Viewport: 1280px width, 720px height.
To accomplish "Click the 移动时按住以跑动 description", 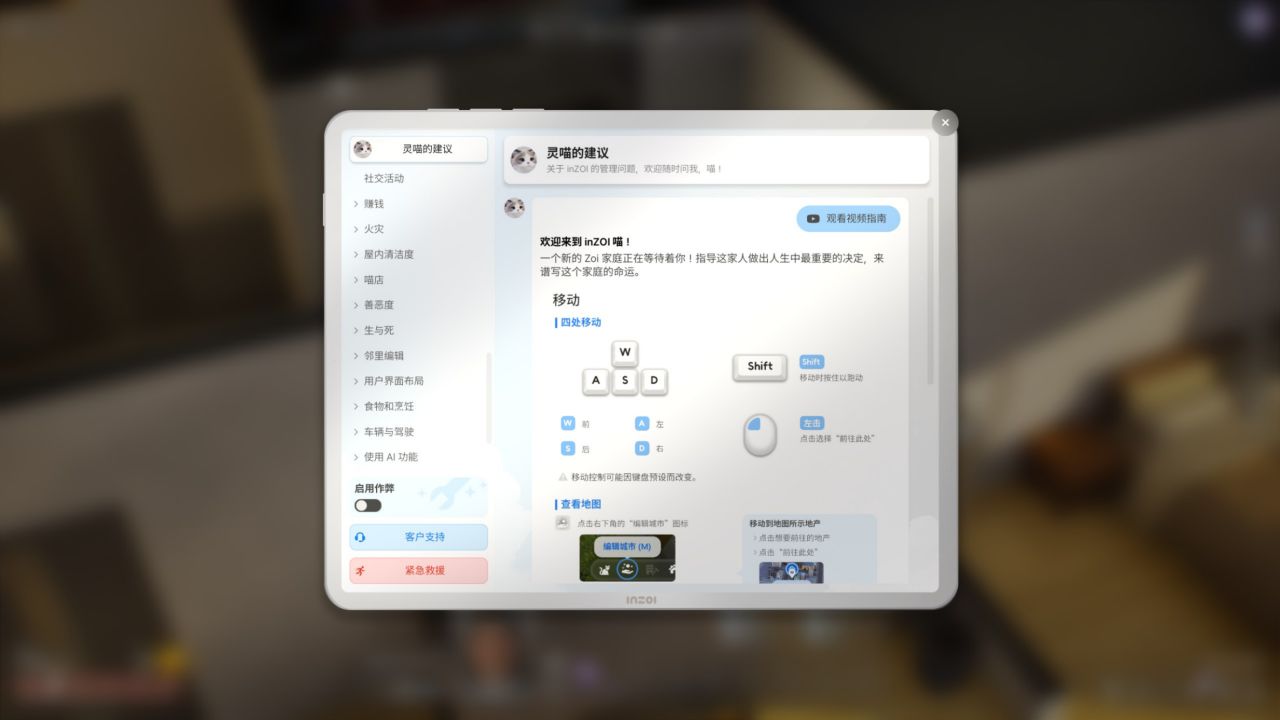I will (x=831, y=378).
